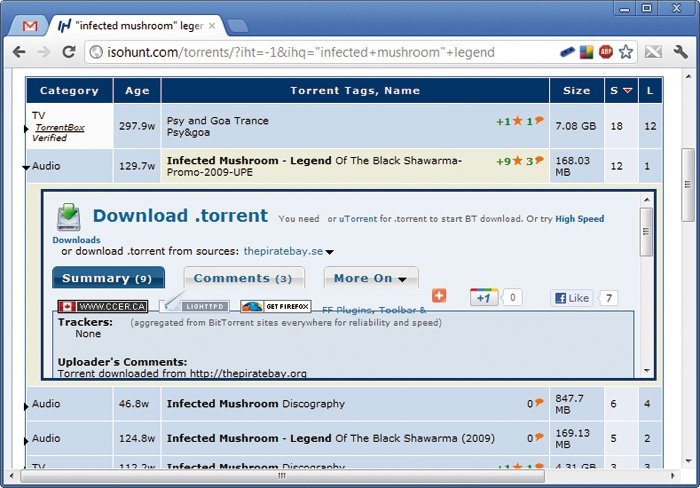700x488 pixels.
Task: Click comment bubble in Discography 46.8w row
Action: coord(539,402)
